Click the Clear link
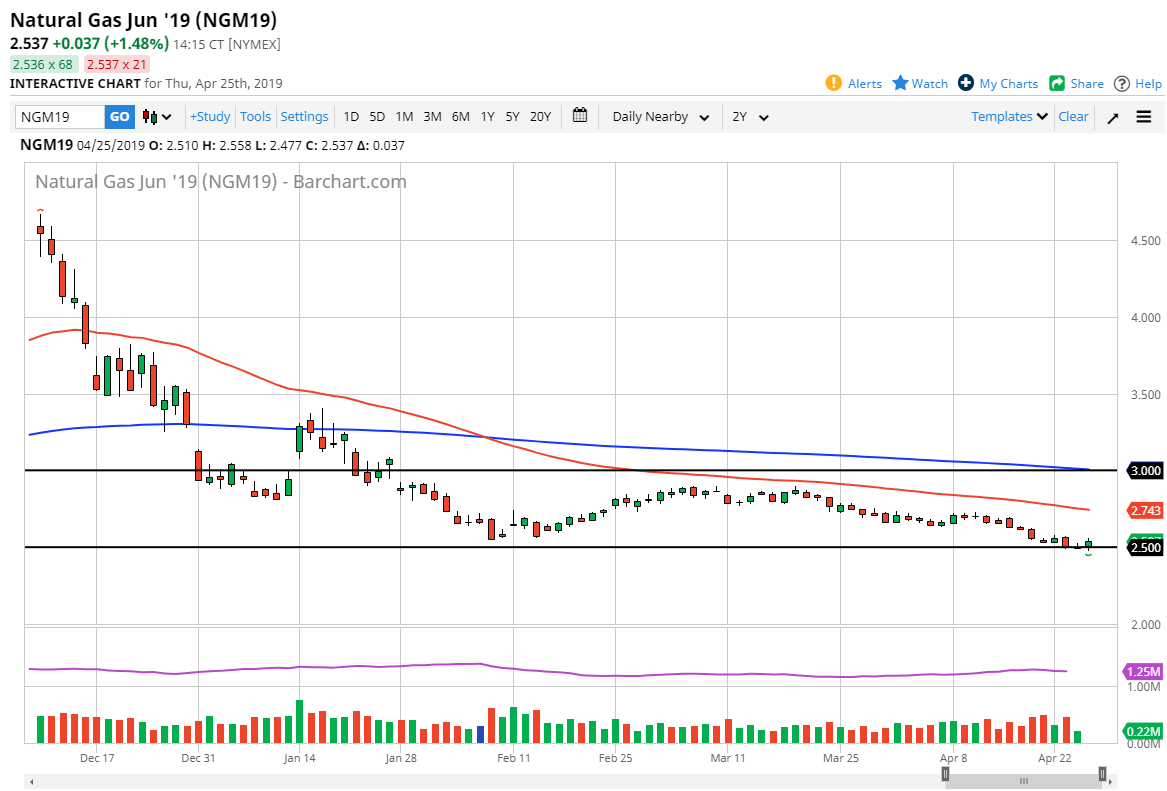Screen dimensions: 1167x791 [1073, 117]
